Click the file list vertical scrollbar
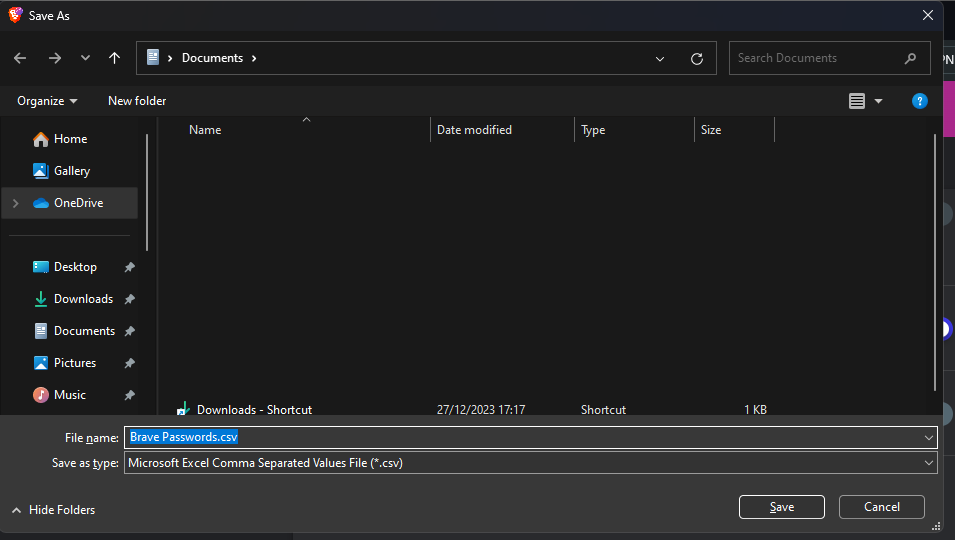This screenshot has height=540, width=955. tap(934, 263)
